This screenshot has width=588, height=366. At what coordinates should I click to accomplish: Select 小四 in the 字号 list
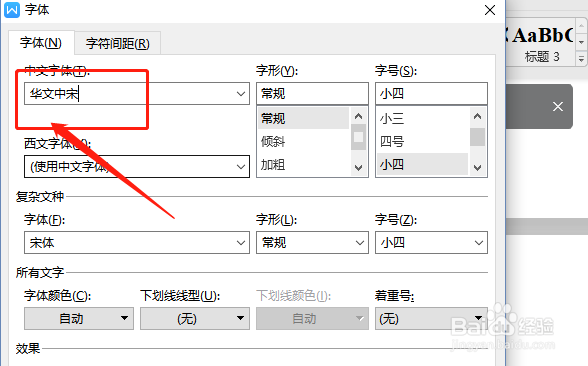423,164
